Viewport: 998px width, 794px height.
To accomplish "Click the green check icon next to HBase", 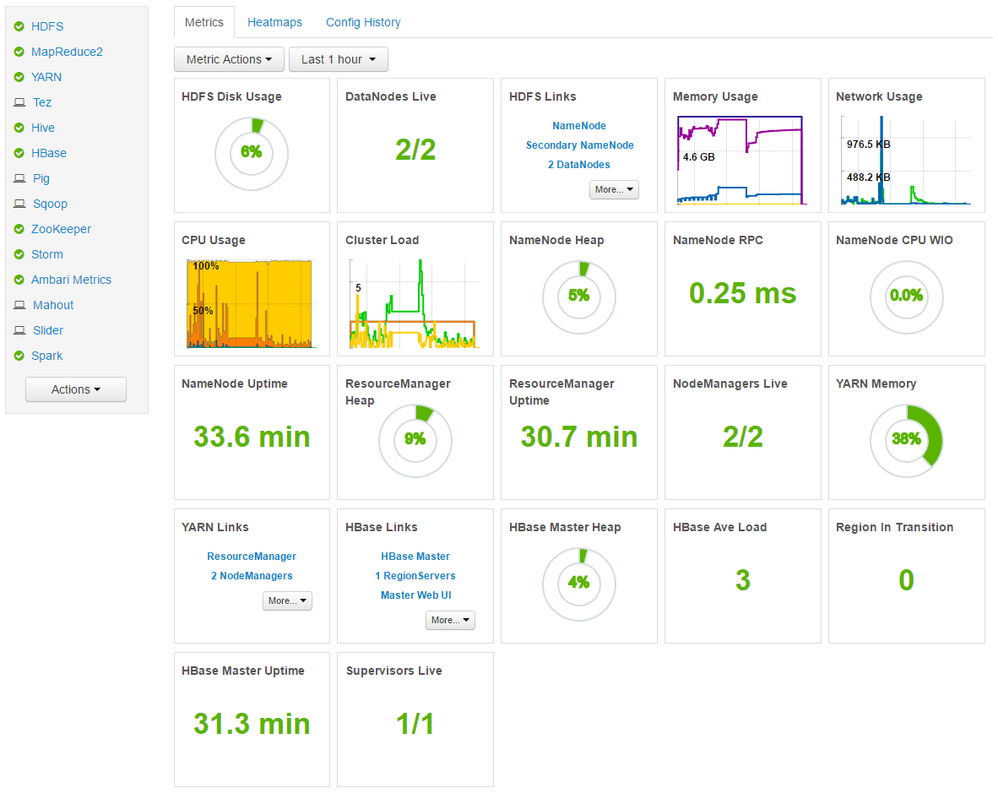I will click(x=19, y=153).
